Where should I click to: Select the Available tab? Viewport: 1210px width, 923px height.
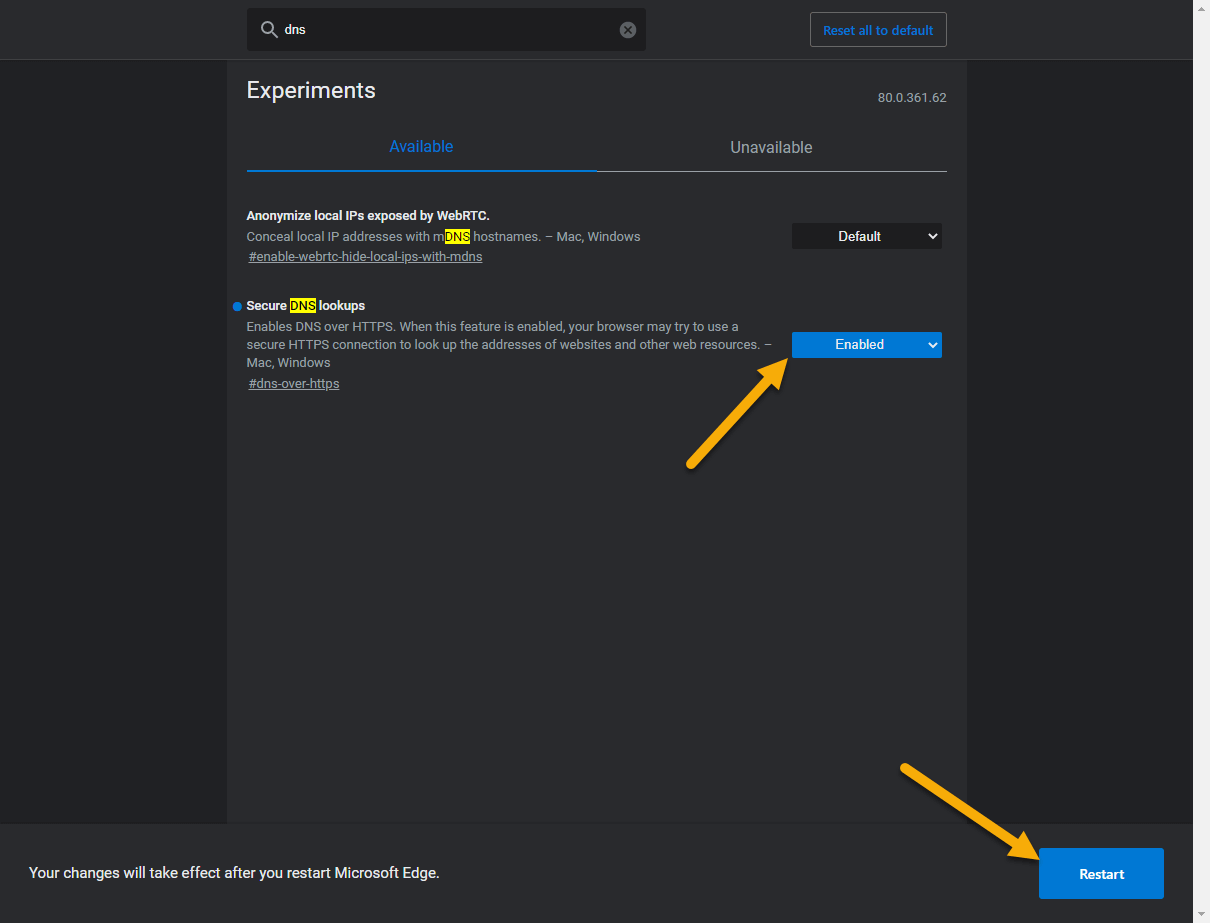(421, 147)
